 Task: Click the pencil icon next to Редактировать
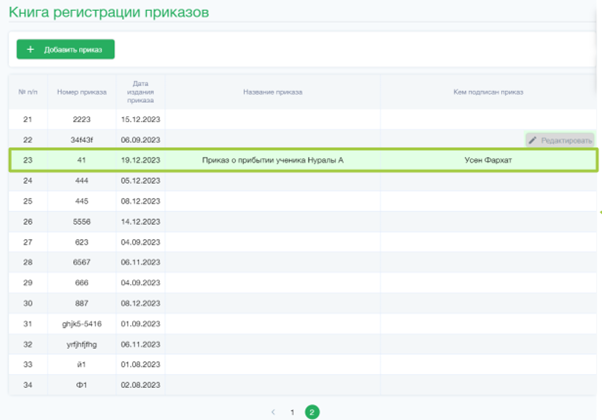(x=533, y=141)
